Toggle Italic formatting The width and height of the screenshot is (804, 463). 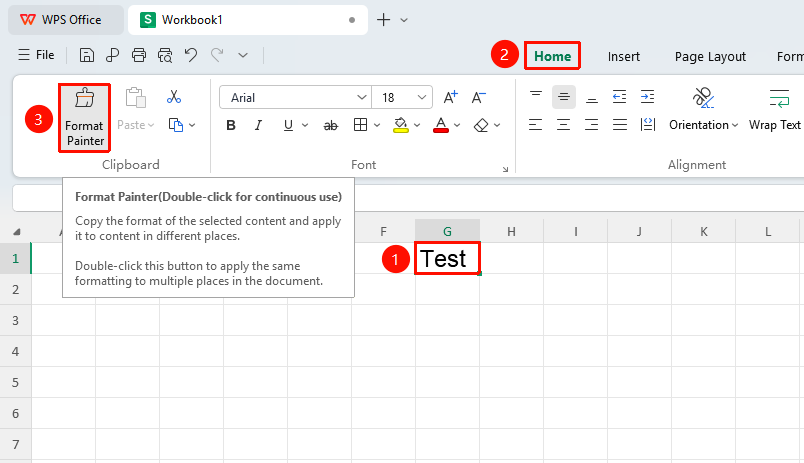258,125
